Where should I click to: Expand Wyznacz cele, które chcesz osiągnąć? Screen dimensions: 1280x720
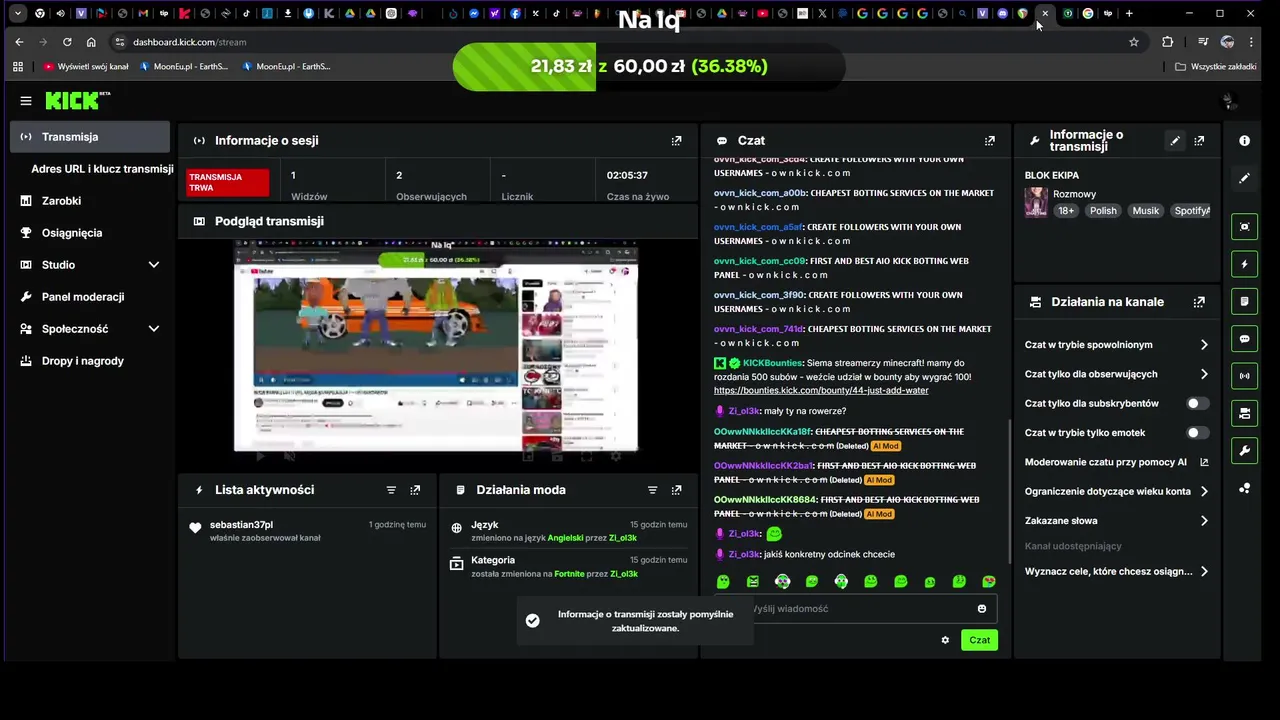pyautogui.click(x=1204, y=572)
